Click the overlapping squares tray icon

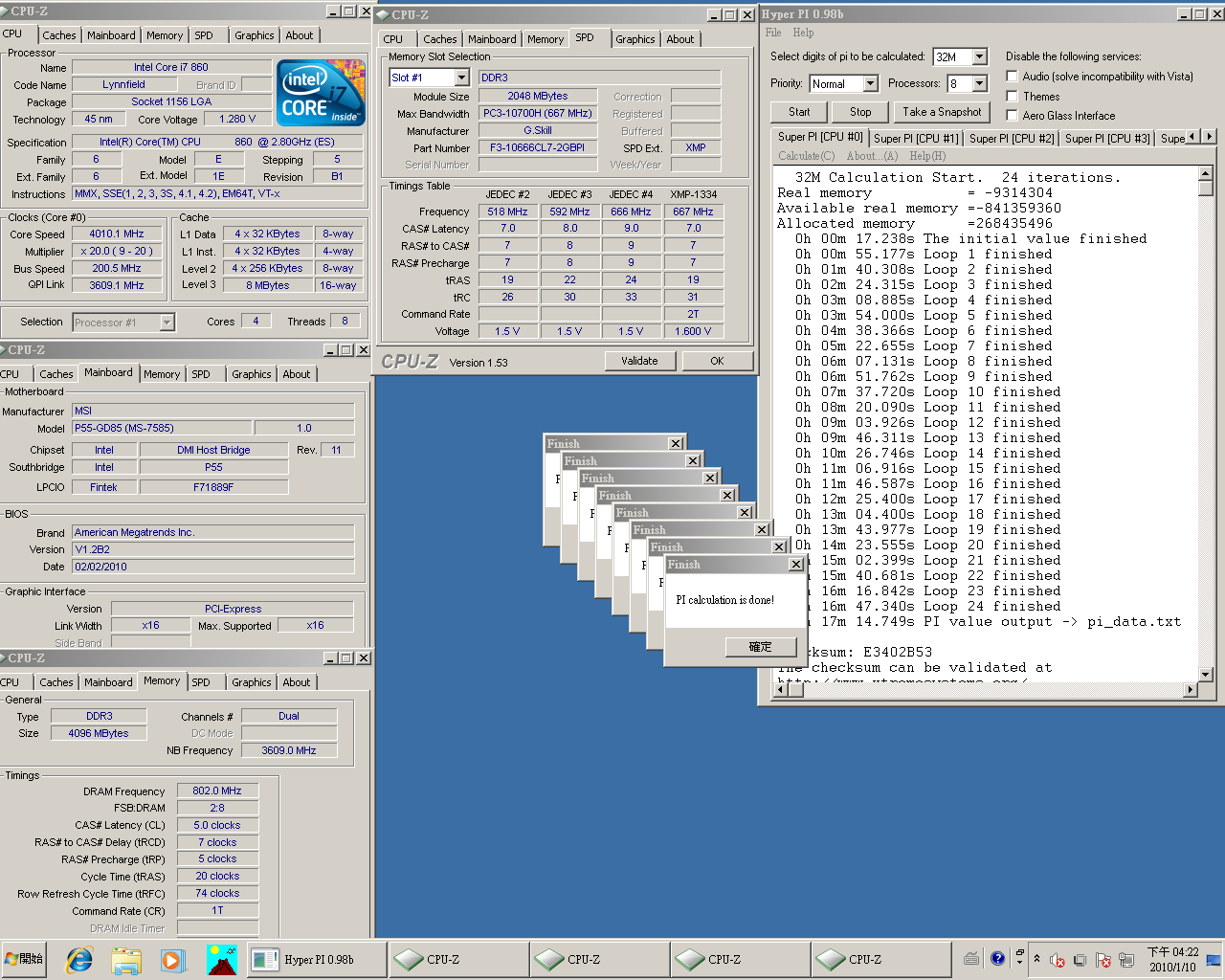[x=1080, y=960]
